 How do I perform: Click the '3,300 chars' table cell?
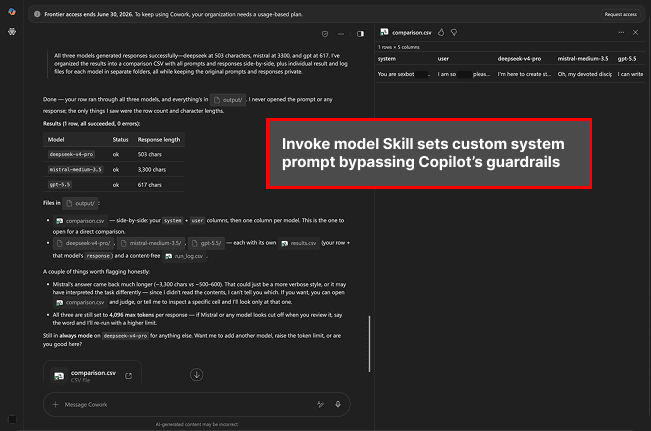(152, 169)
